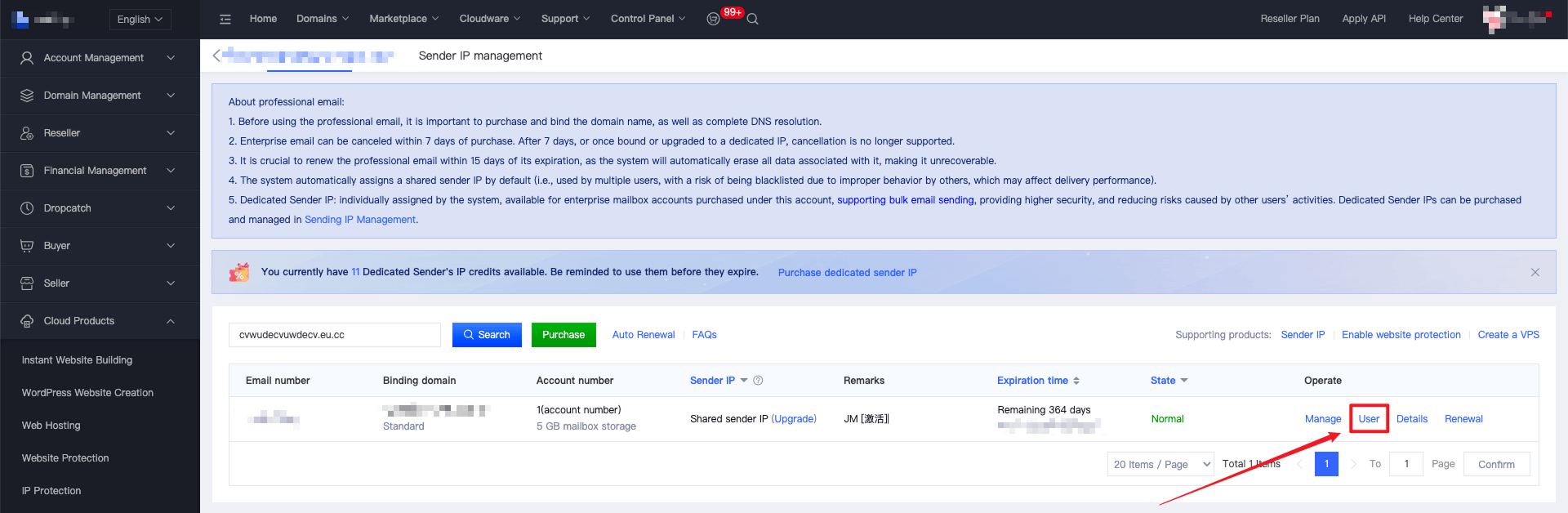
Task: Open the Sender IP column filter dropdown
Action: pyautogui.click(x=744, y=381)
